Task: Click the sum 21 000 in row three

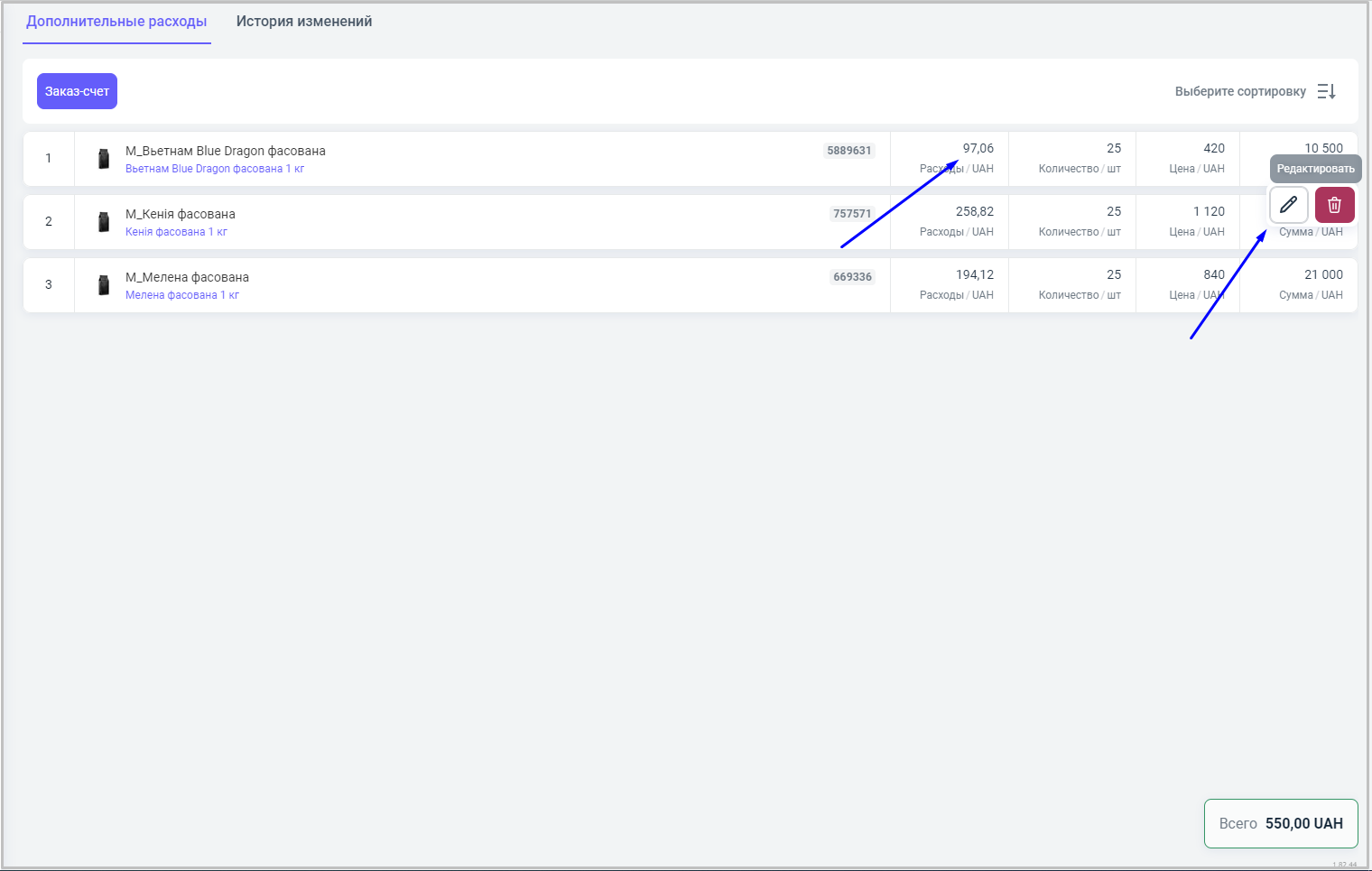Action: click(x=1323, y=274)
